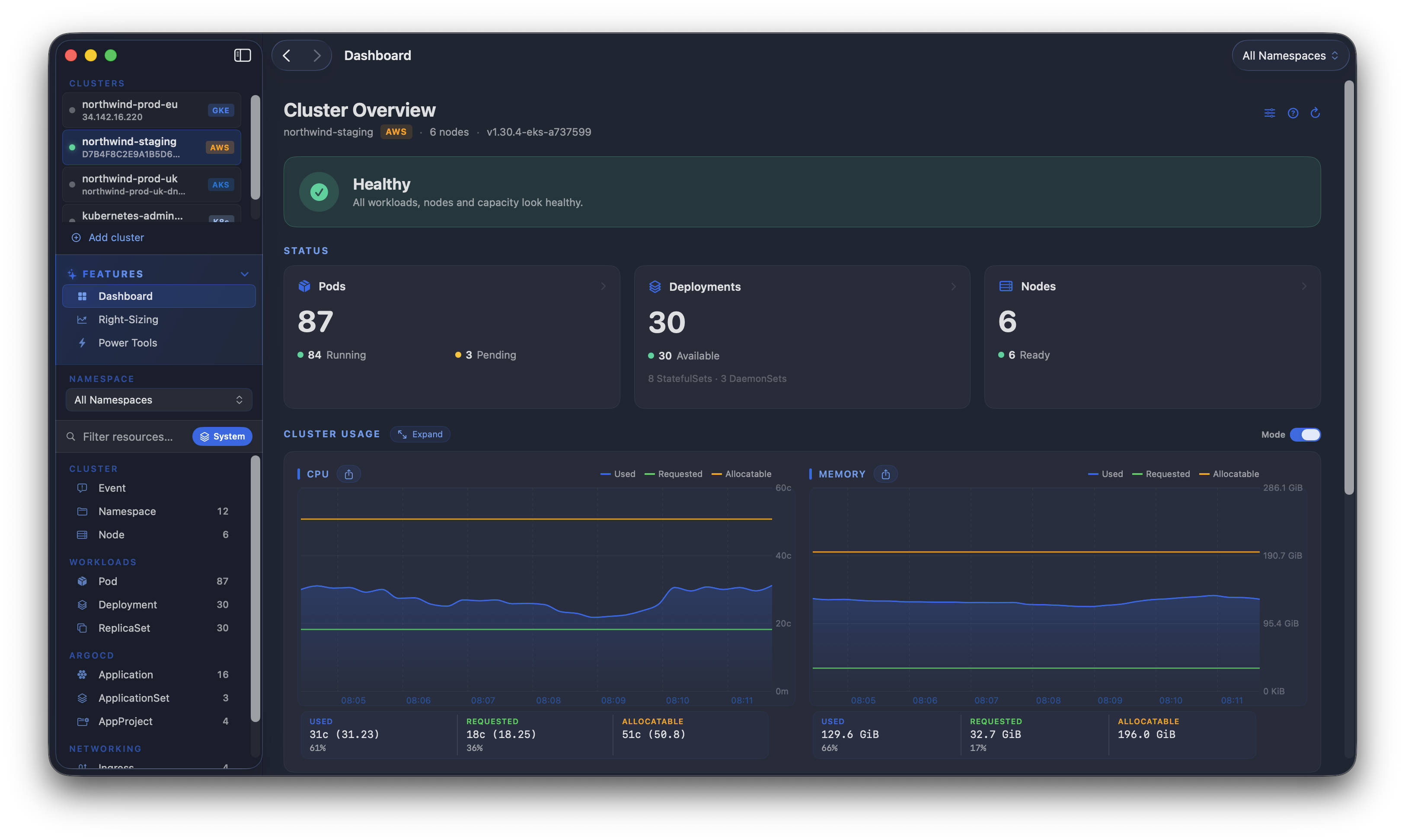
Task: Go back with the left arrow
Action: point(287,55)
